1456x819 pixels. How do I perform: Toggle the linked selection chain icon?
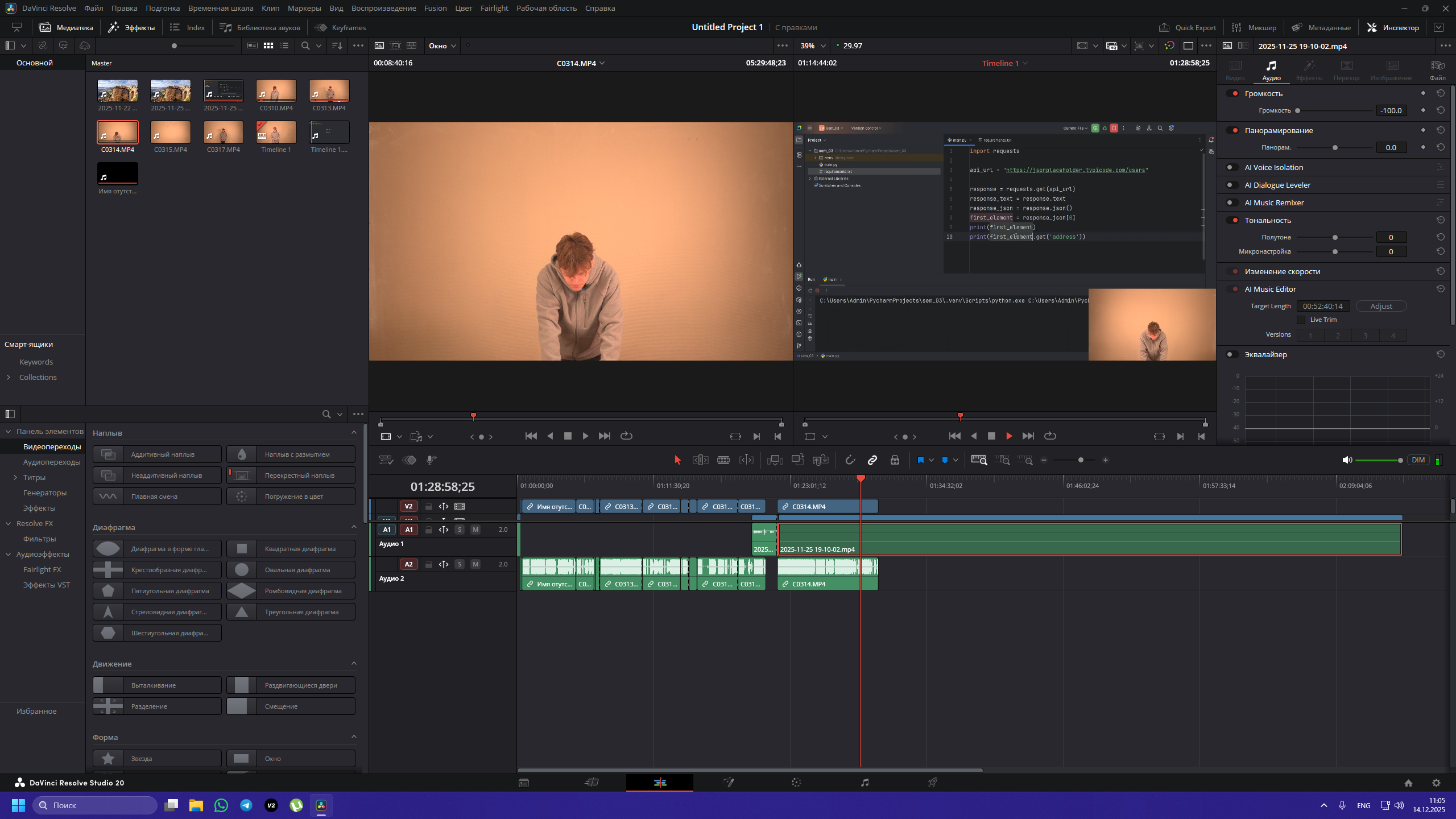pos(872,460)
